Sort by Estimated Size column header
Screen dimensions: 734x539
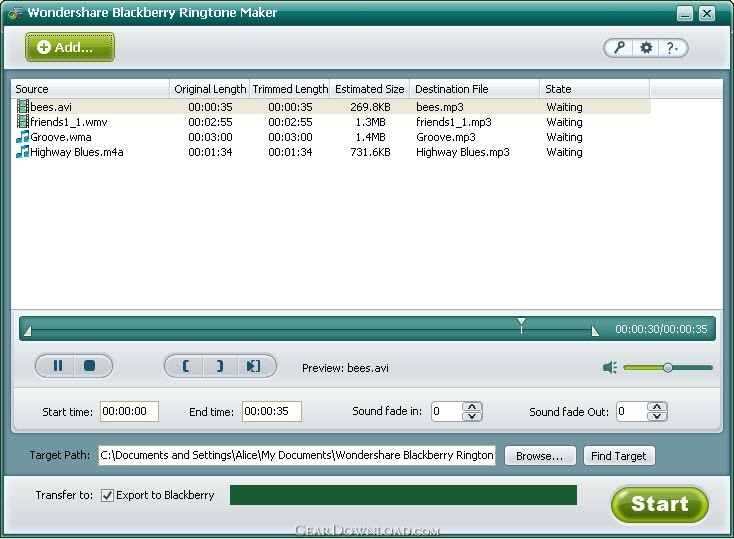click(x=370, y=89)
